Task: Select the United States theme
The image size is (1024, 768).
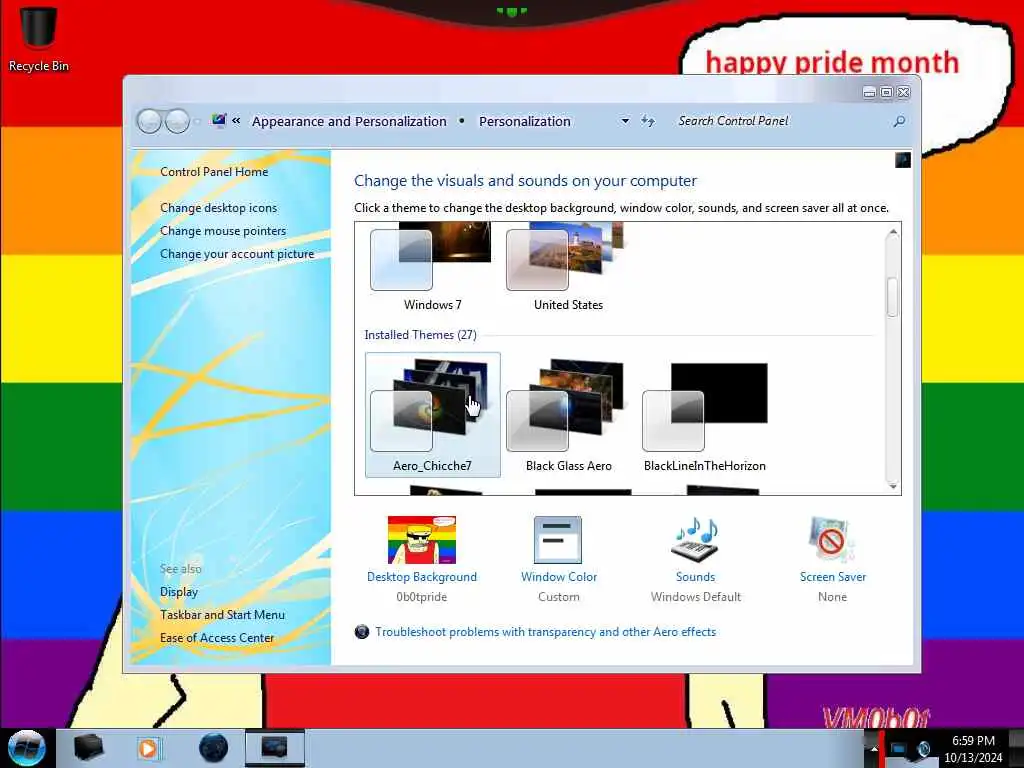Action: pyautogui.click(x=568, y=268)
